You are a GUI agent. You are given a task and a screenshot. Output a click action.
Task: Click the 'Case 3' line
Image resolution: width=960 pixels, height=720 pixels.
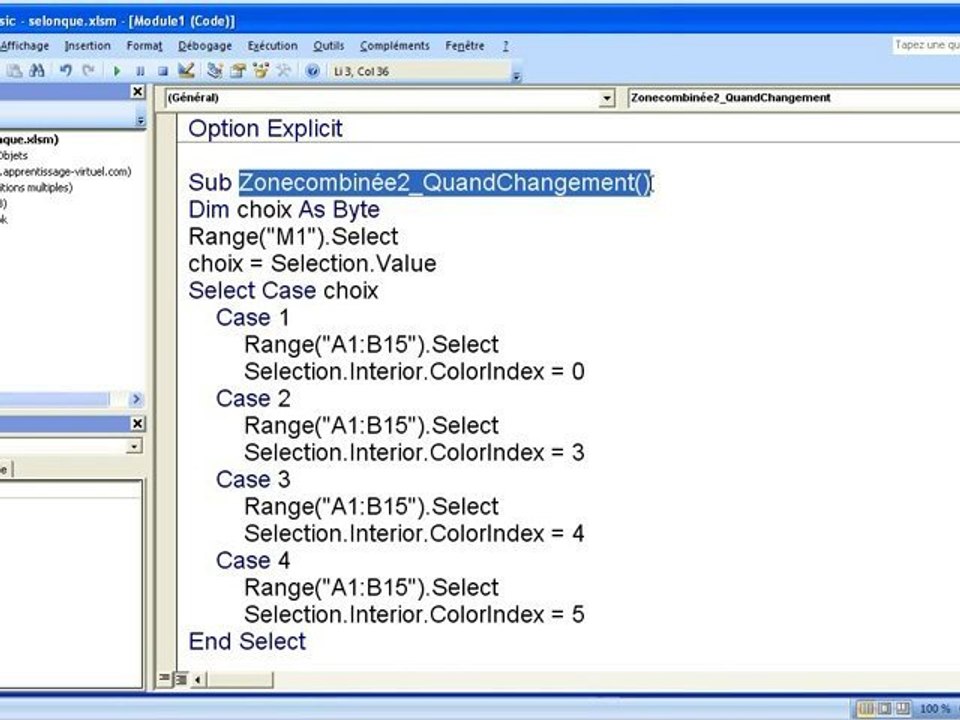[x=253, y=479]
